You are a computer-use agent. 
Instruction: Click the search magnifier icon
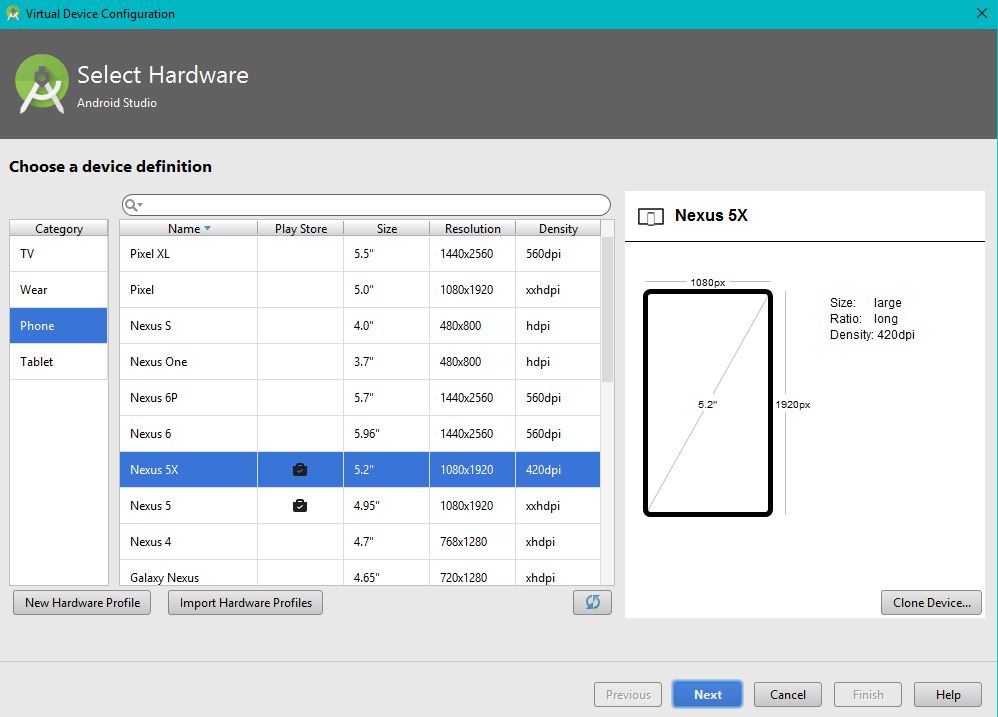(x=130, y=205)
